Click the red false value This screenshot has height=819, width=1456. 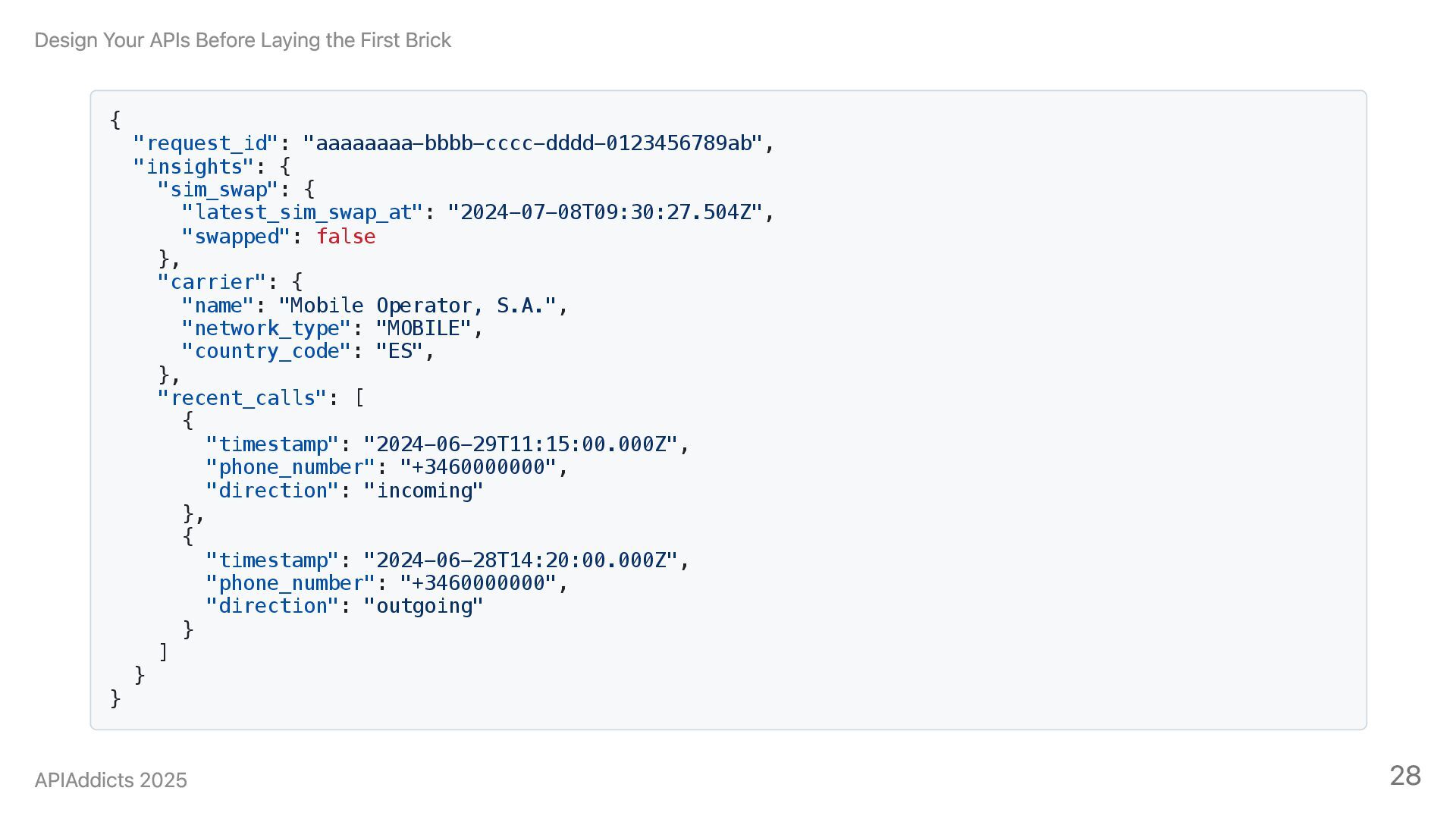346,237
